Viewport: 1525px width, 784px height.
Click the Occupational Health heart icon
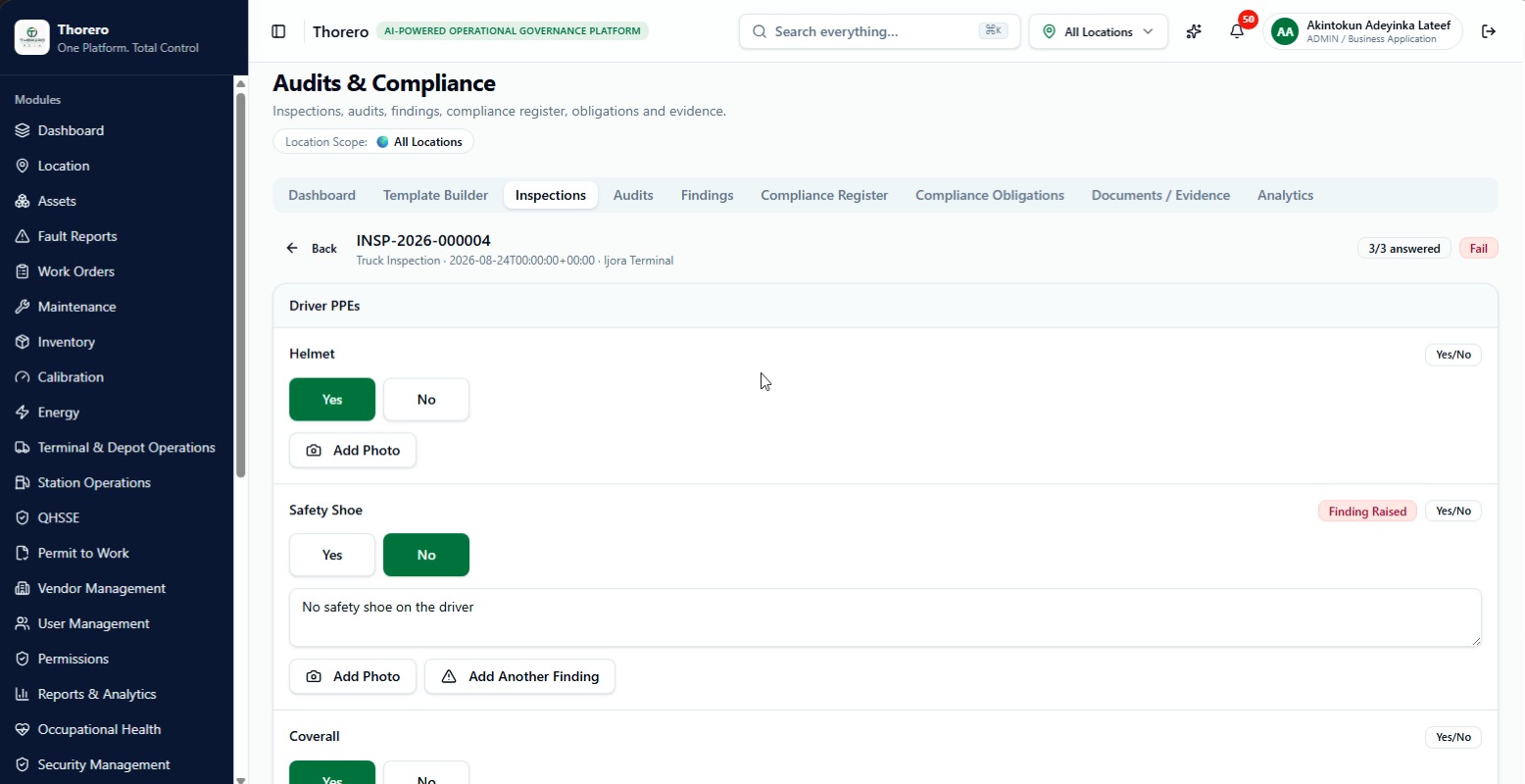(23, 729)
